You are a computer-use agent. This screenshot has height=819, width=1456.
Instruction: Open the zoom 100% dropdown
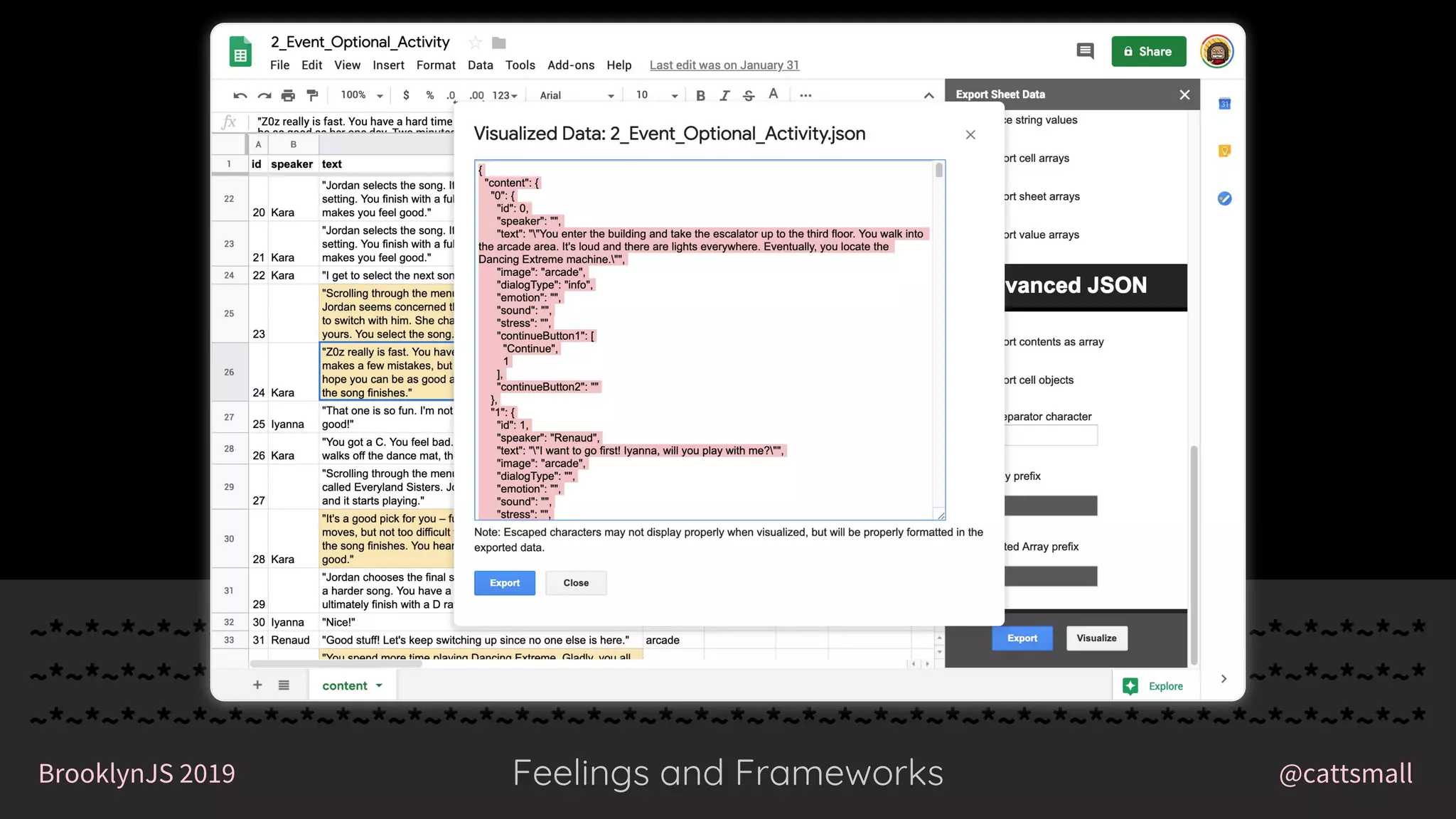click(362, 95)
